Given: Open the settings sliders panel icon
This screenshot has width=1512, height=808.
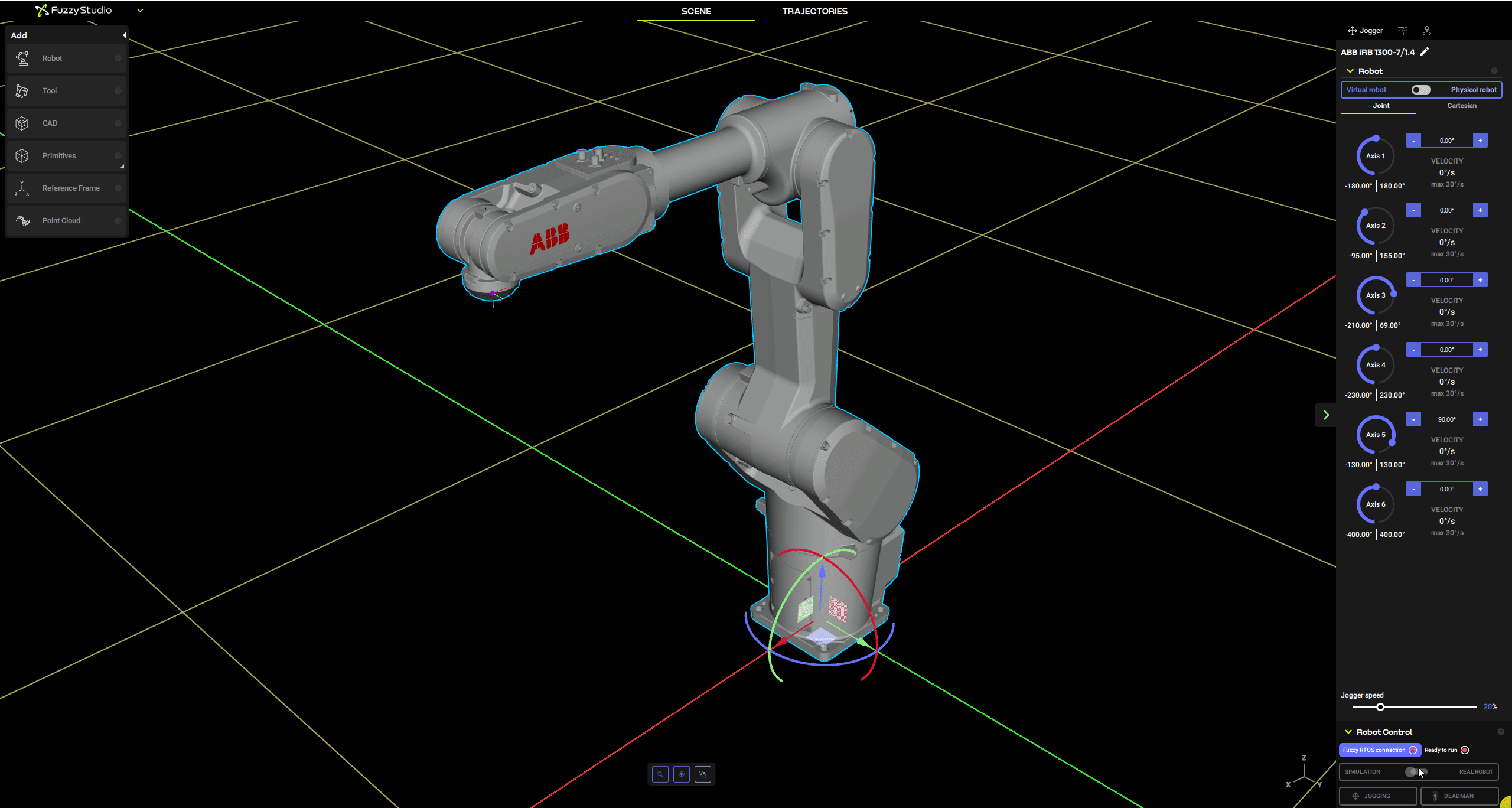Looking at the screenshot, I should tap(1403, 31).
